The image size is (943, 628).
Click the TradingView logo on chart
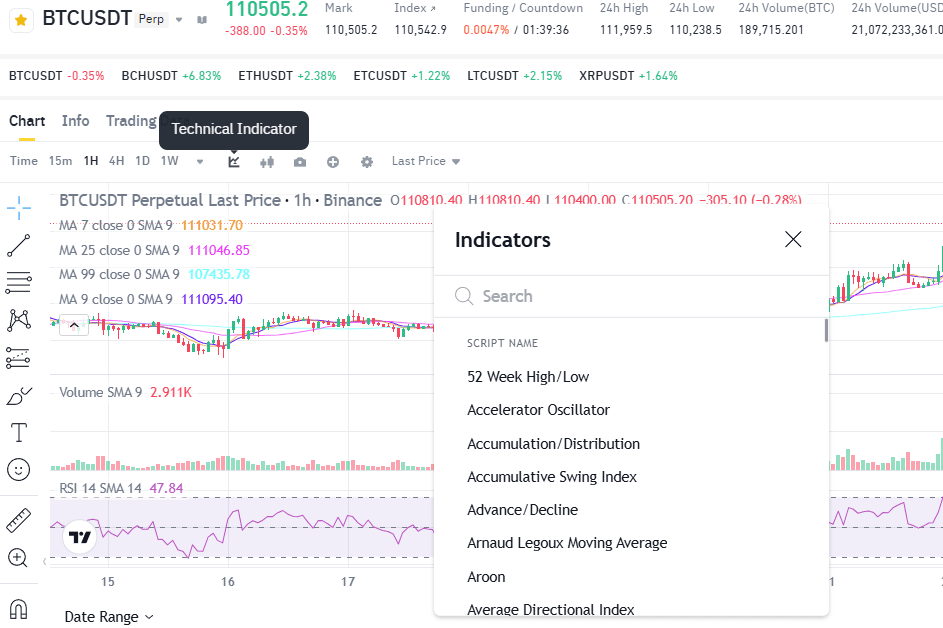(79, 537)
